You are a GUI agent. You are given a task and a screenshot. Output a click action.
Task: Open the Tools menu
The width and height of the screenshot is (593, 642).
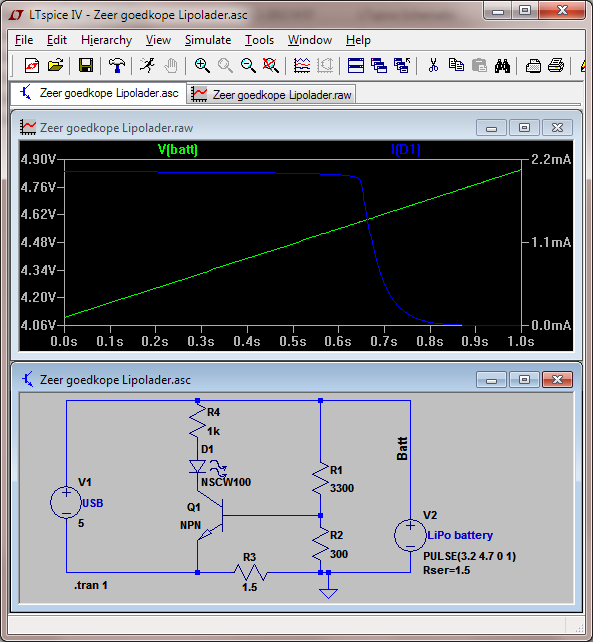[x=259, y=40]
